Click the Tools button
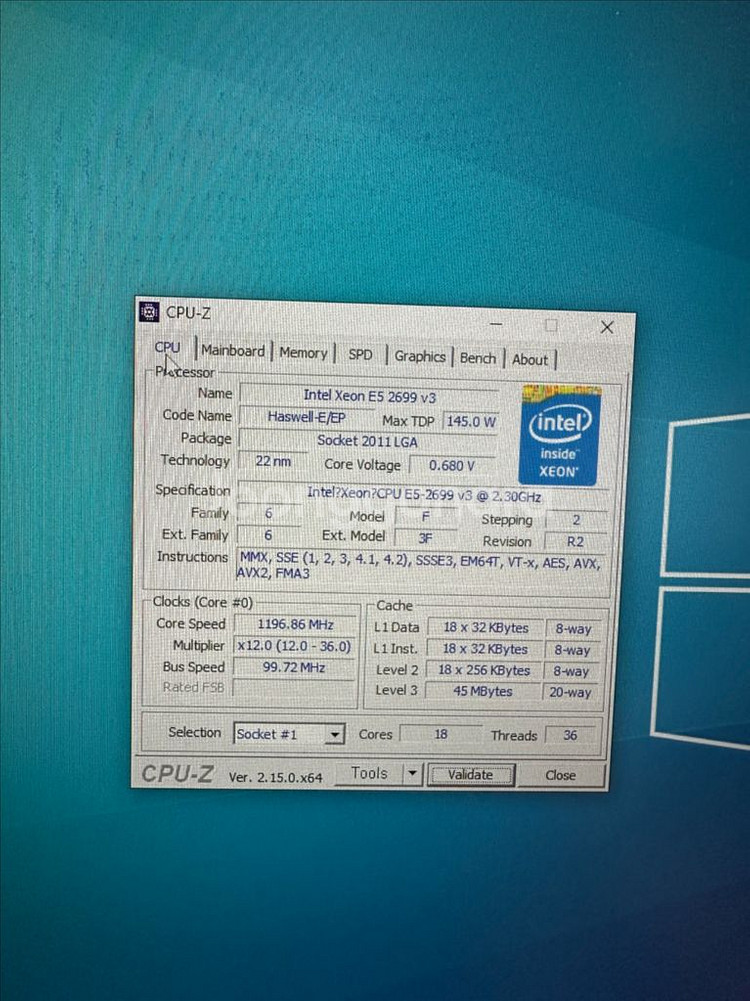 (368, 773)
